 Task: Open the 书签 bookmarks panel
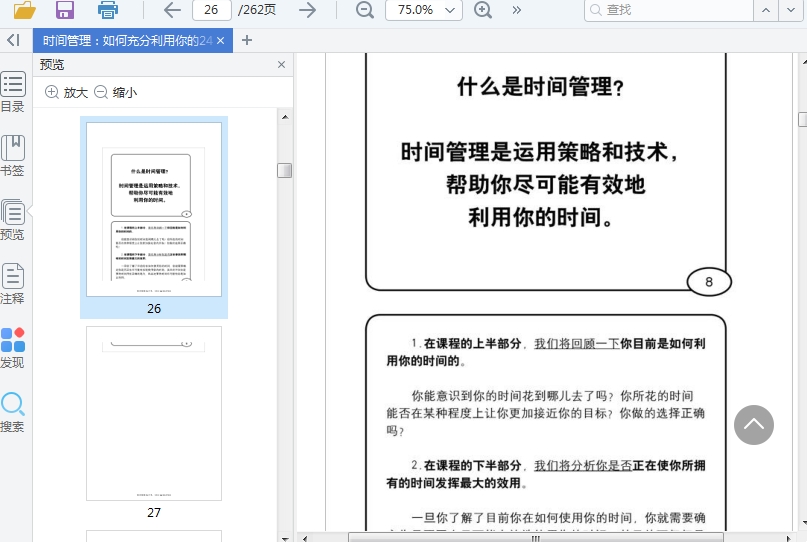pos(13,156)
